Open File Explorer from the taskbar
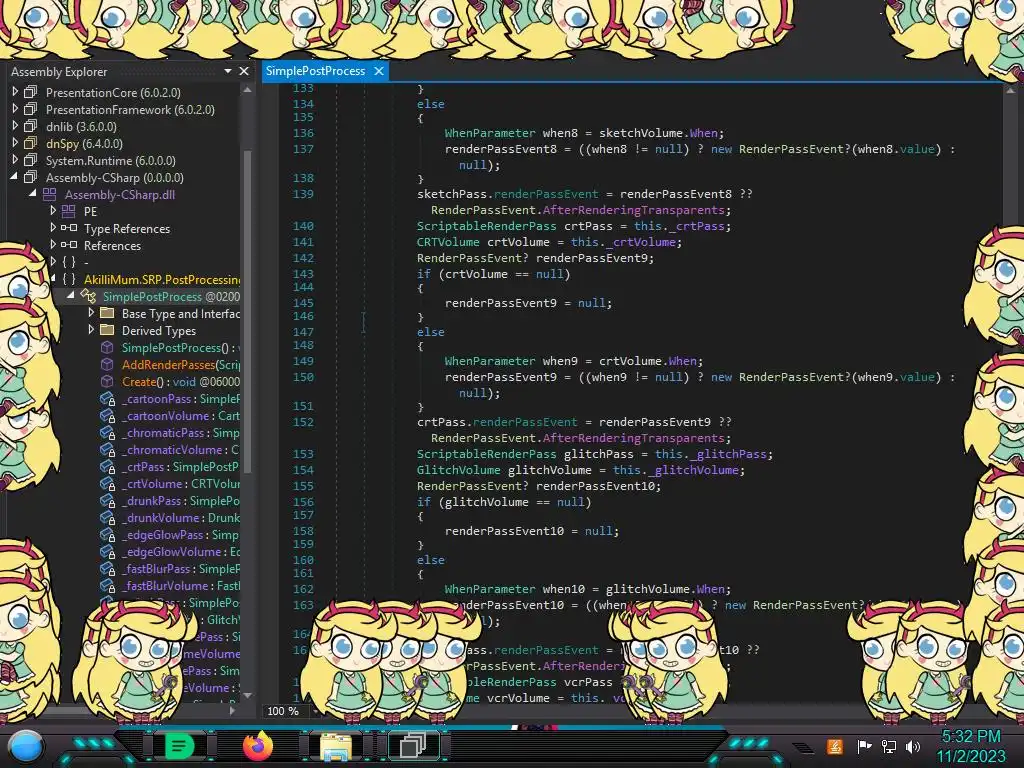 point(335,746)
